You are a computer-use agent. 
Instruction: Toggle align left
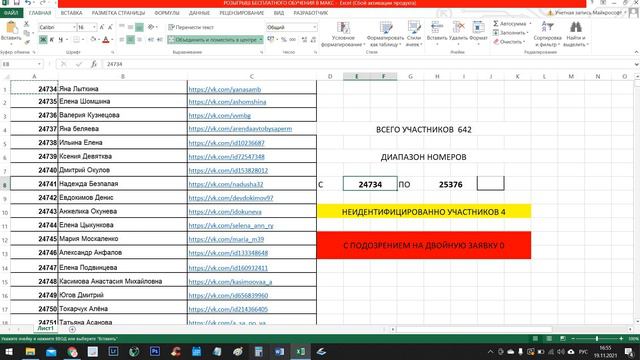click(122, 40)
